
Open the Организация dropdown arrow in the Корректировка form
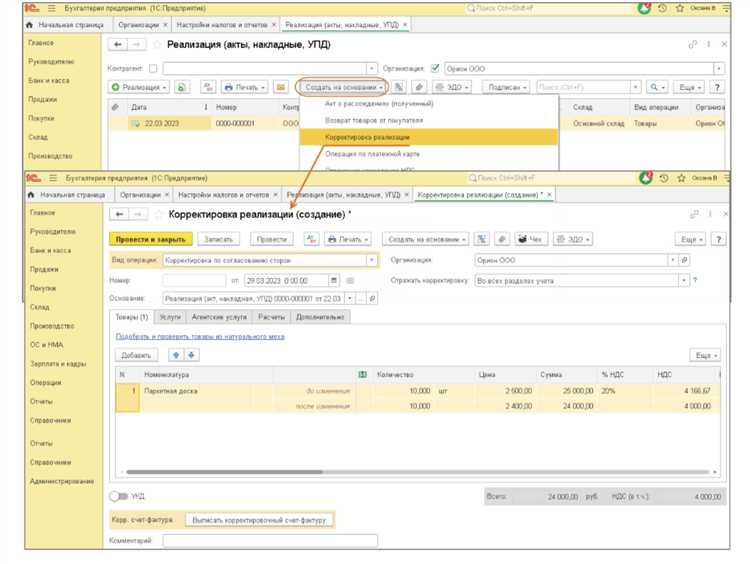[673, 260]
